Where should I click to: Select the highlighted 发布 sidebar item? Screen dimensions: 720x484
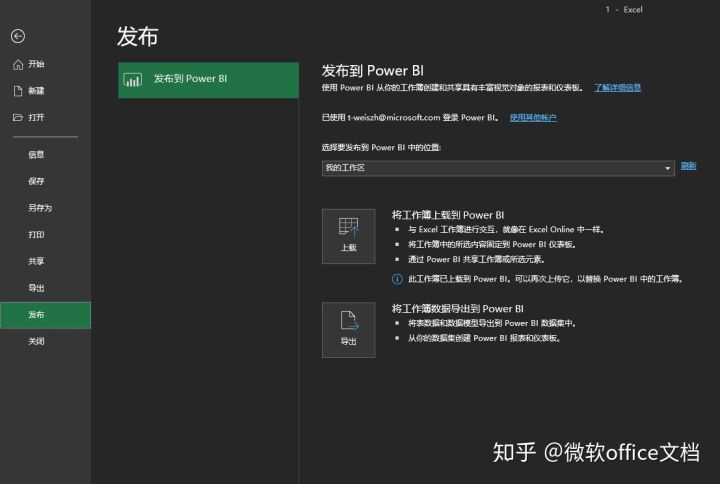click(45, 315)
